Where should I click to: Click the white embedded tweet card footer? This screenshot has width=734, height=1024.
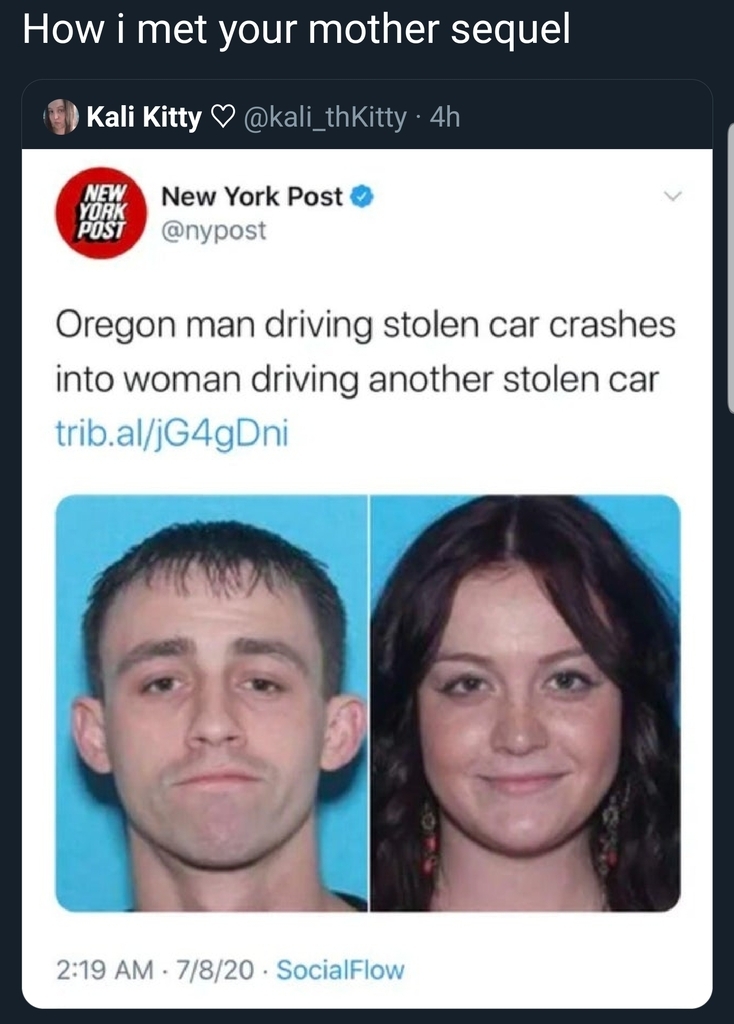click(367, 970)
